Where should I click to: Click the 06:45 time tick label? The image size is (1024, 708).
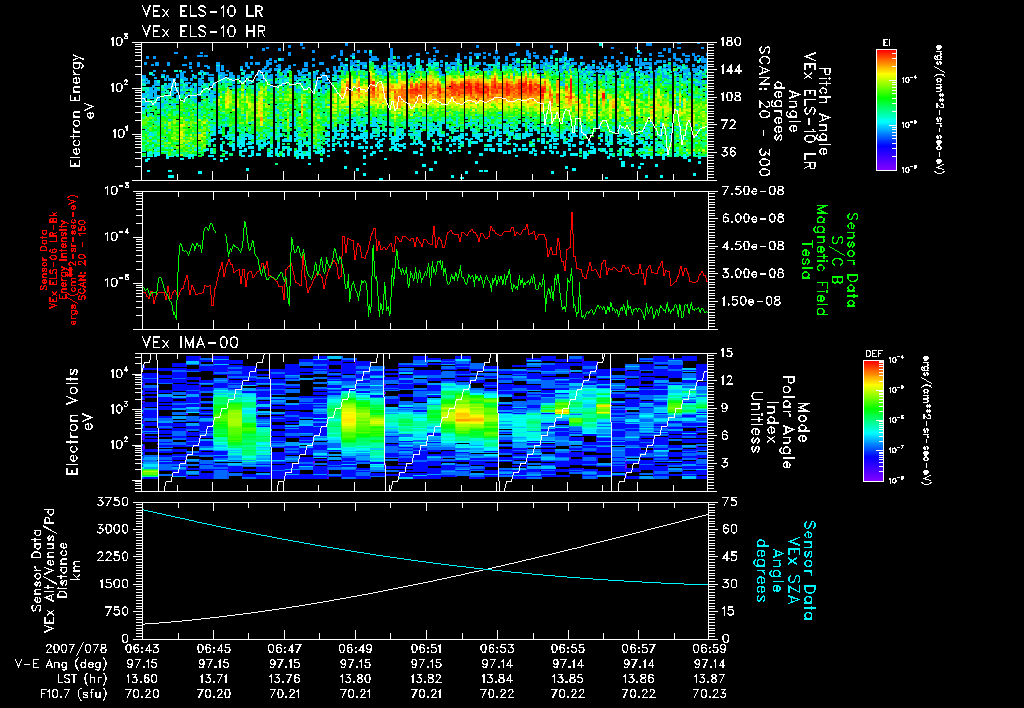pos(213,649)
